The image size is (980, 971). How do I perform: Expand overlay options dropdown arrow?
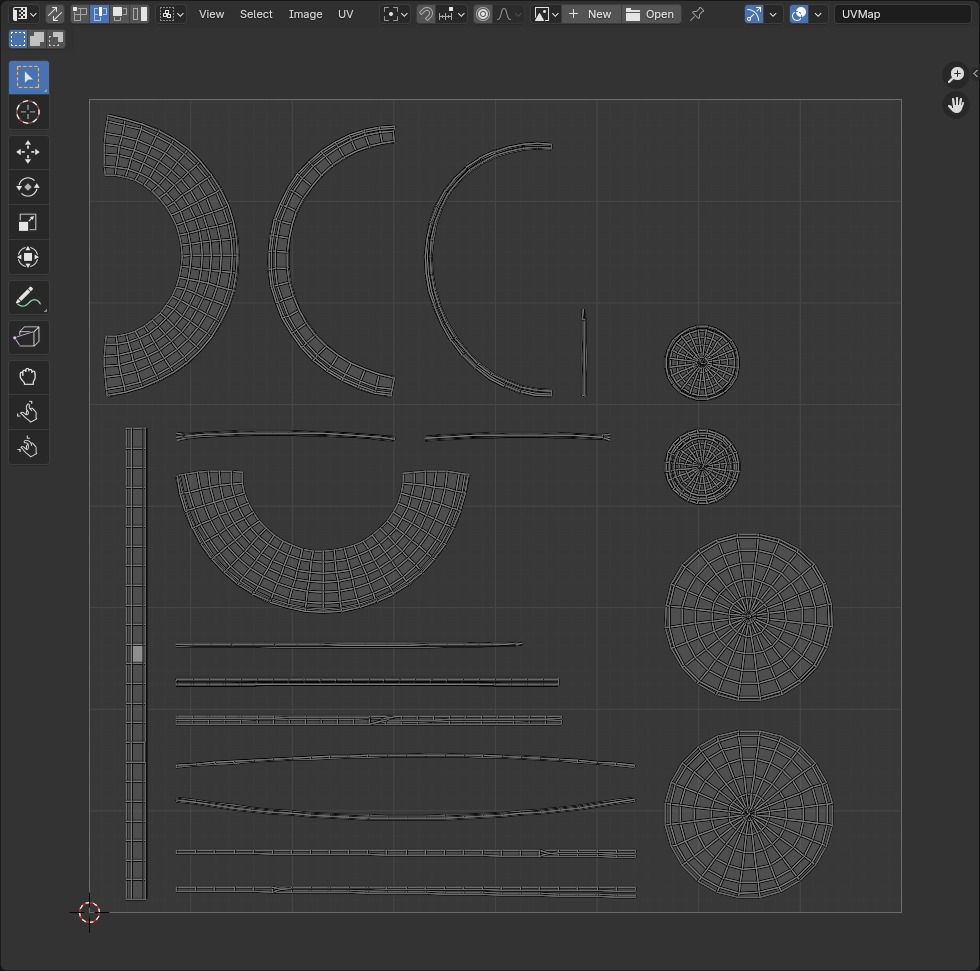818,14
